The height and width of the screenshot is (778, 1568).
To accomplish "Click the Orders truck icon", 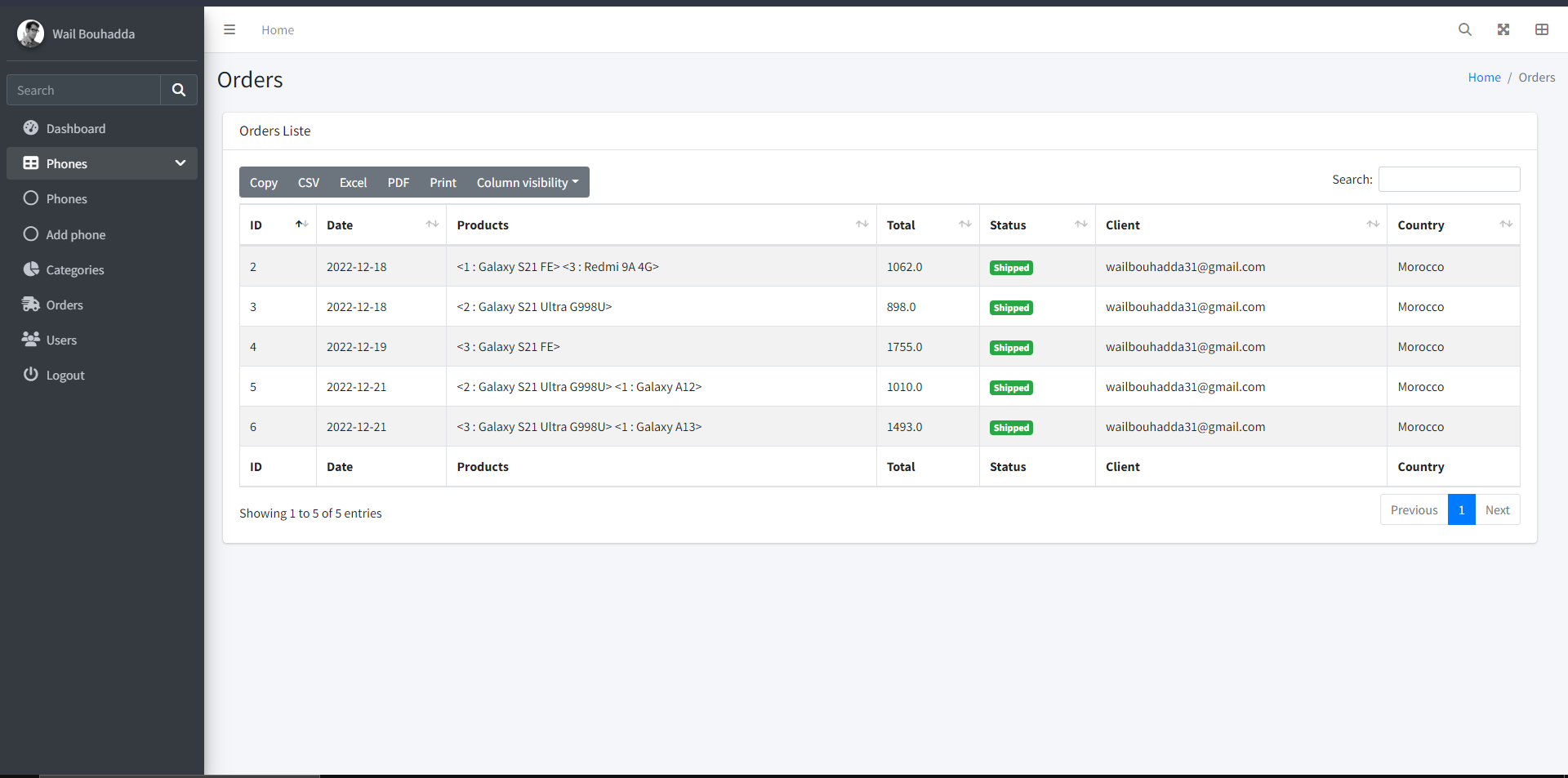I will pyautogui.click(x=31, y=305).
